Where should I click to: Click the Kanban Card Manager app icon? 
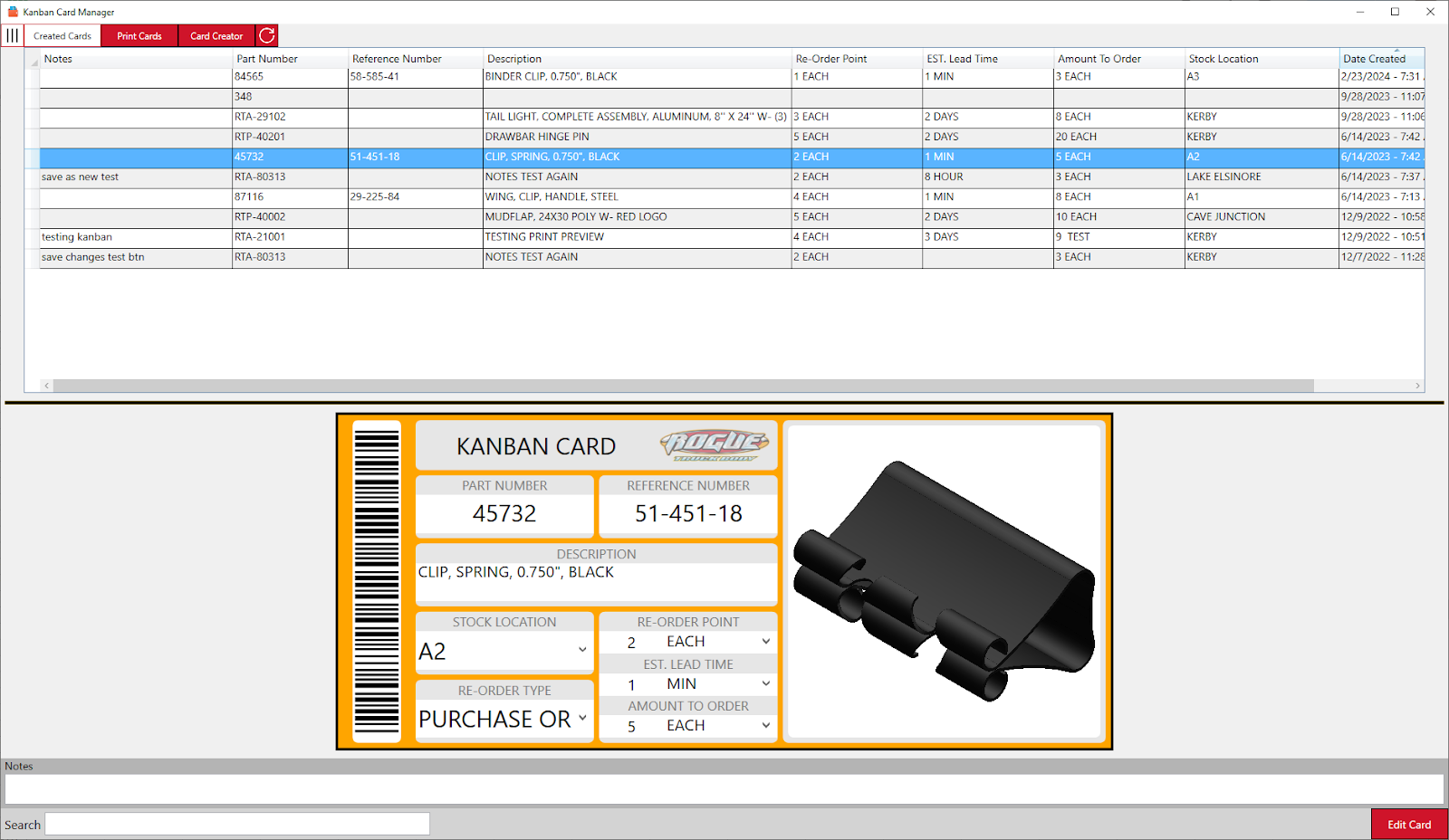(x=13, y=12)
